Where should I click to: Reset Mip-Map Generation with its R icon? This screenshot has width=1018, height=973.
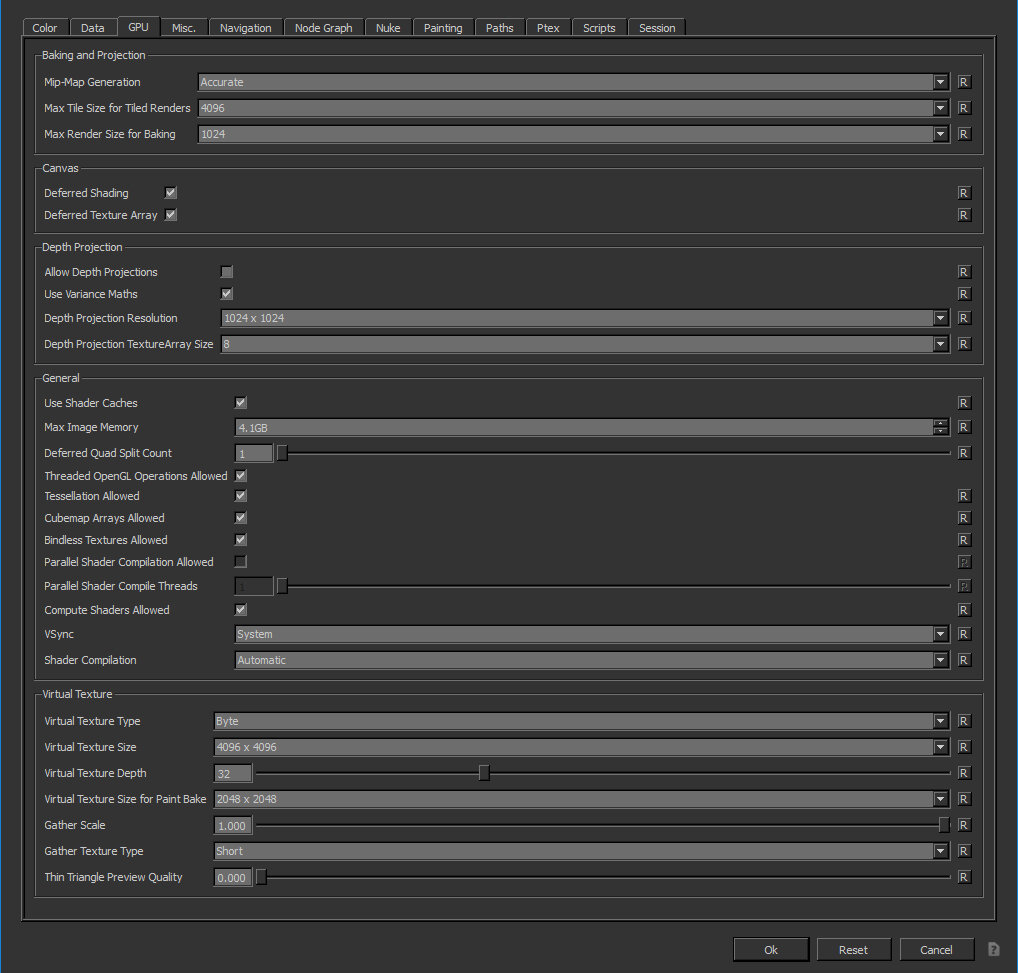tap(964, 82)
